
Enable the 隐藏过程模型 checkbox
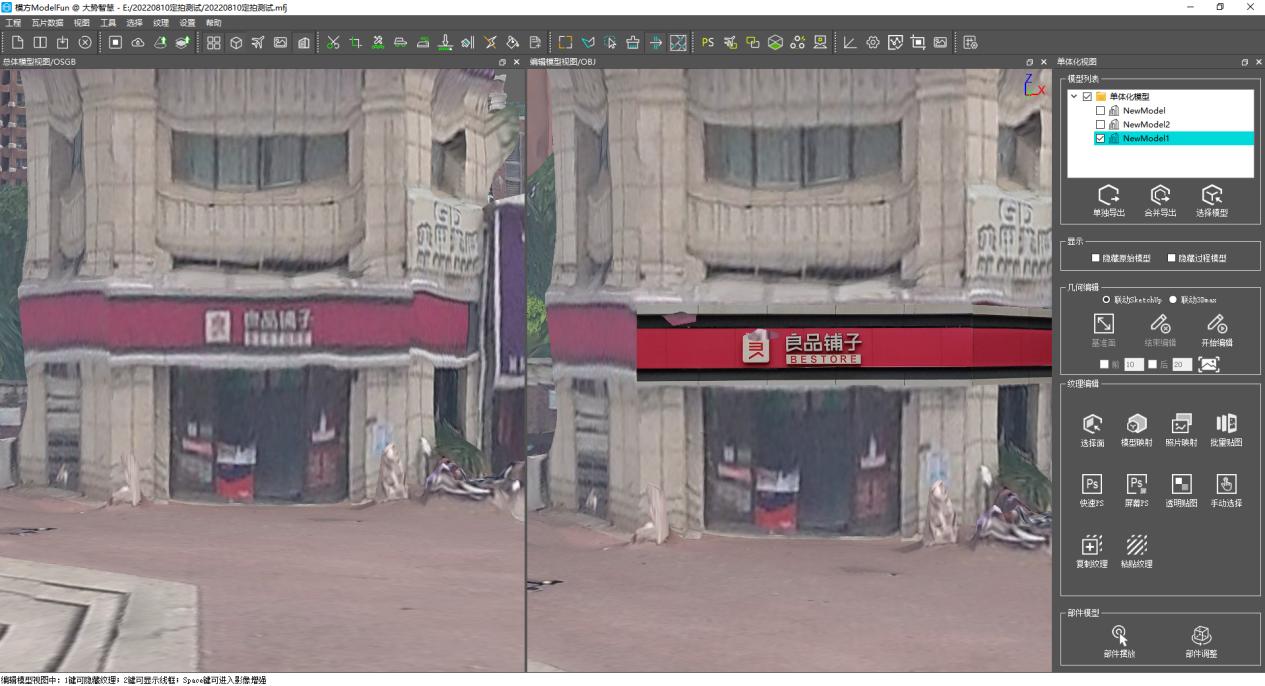tap(1172, 258)
